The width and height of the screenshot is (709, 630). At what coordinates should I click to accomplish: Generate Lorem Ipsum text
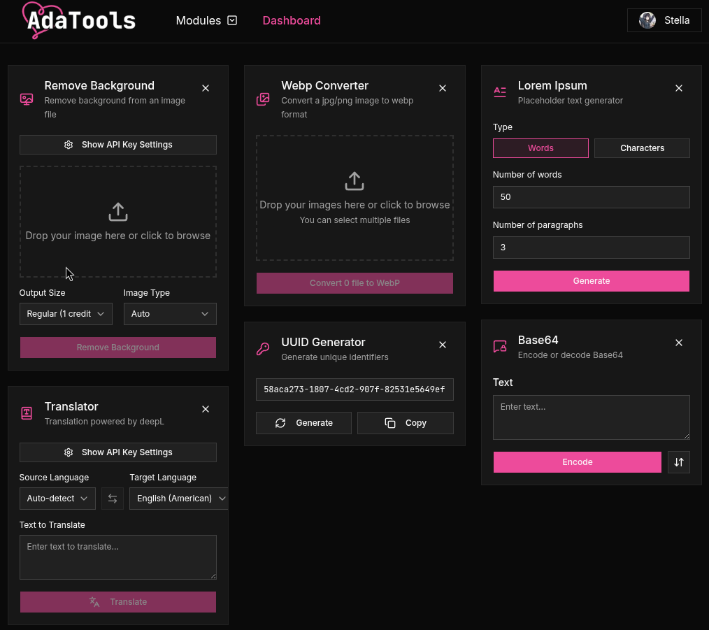[591, 281]
